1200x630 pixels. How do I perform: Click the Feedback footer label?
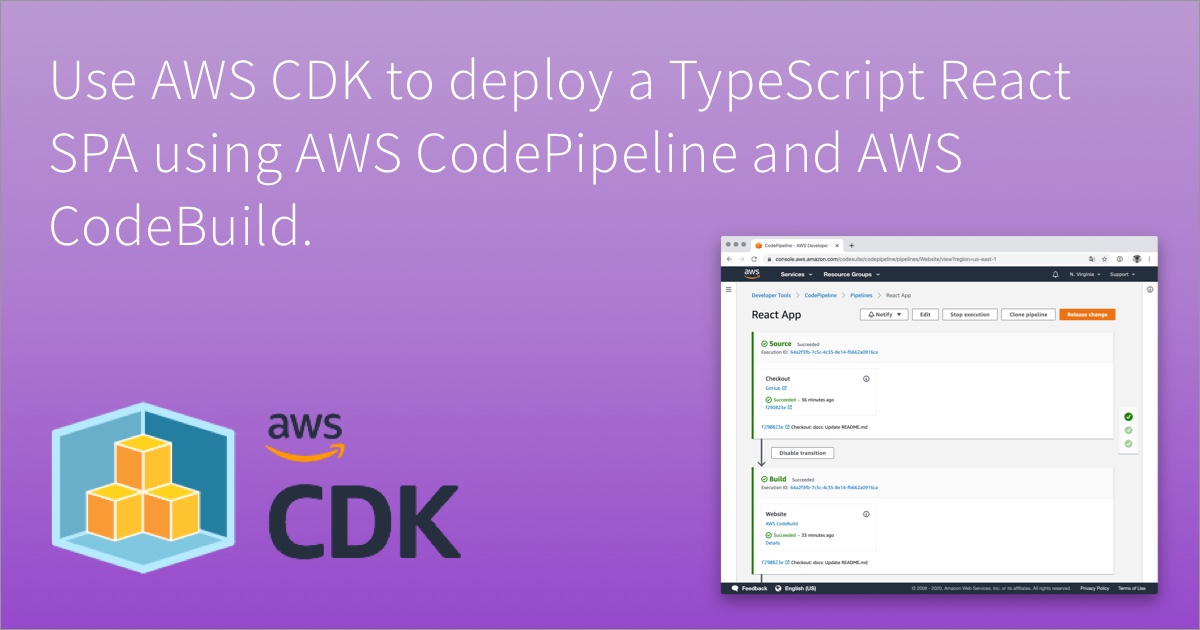(x=755, y=588)
